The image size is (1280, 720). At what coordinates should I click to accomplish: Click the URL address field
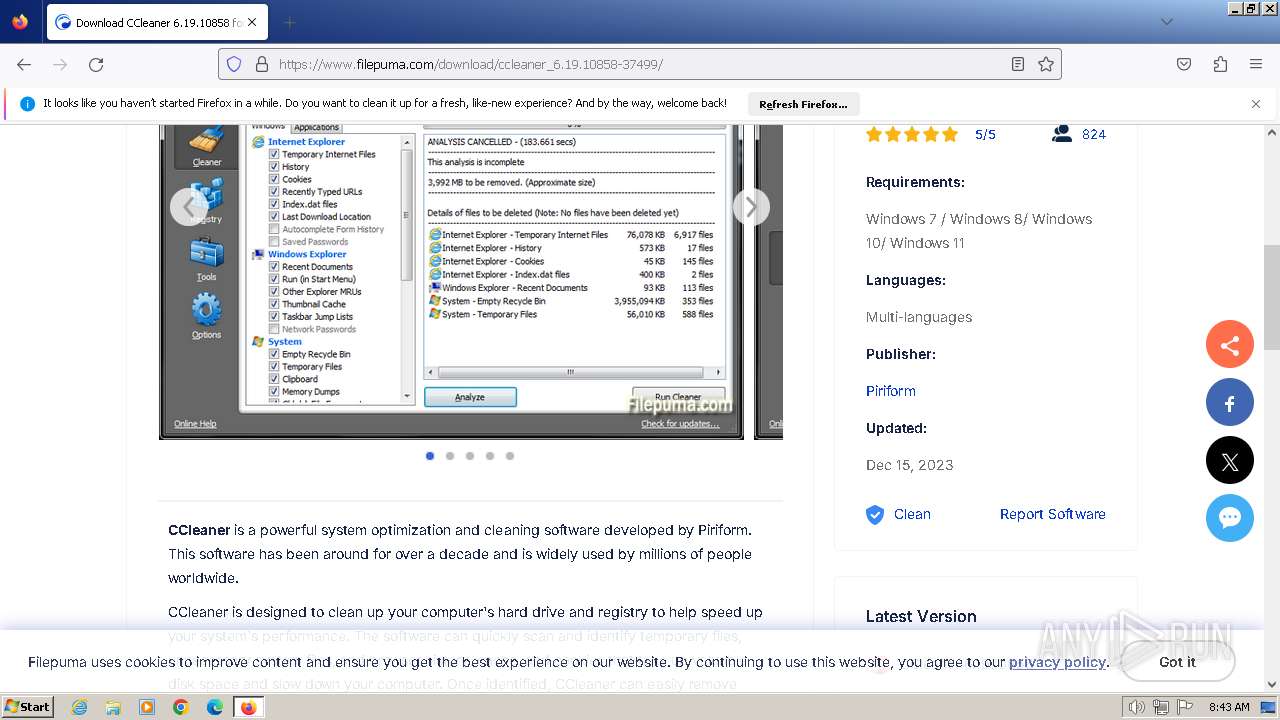pyautogui.click(x=640, y=64)
